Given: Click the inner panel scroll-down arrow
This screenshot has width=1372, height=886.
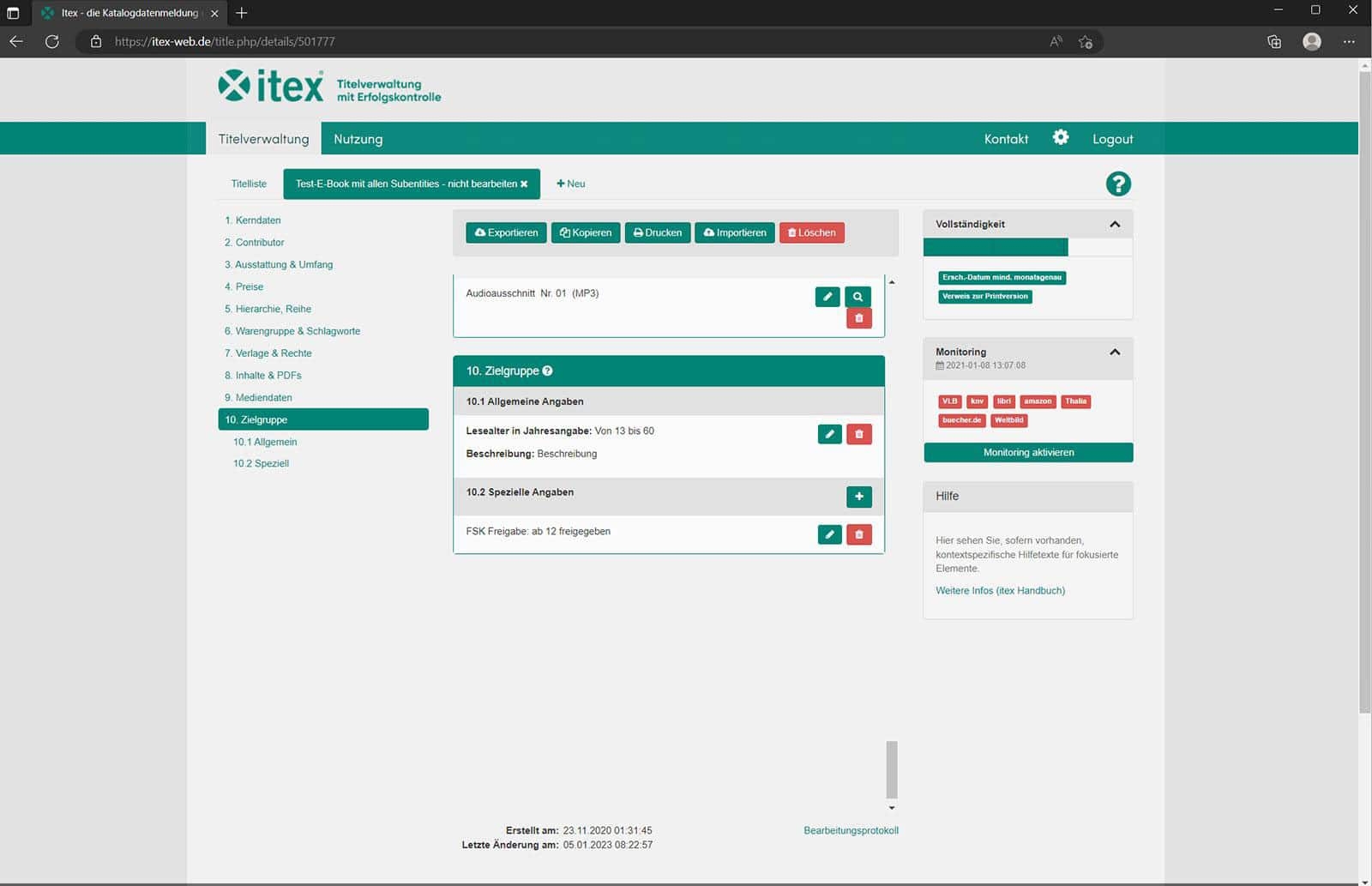Looking at the screenshot, I should tap(892, 808).
